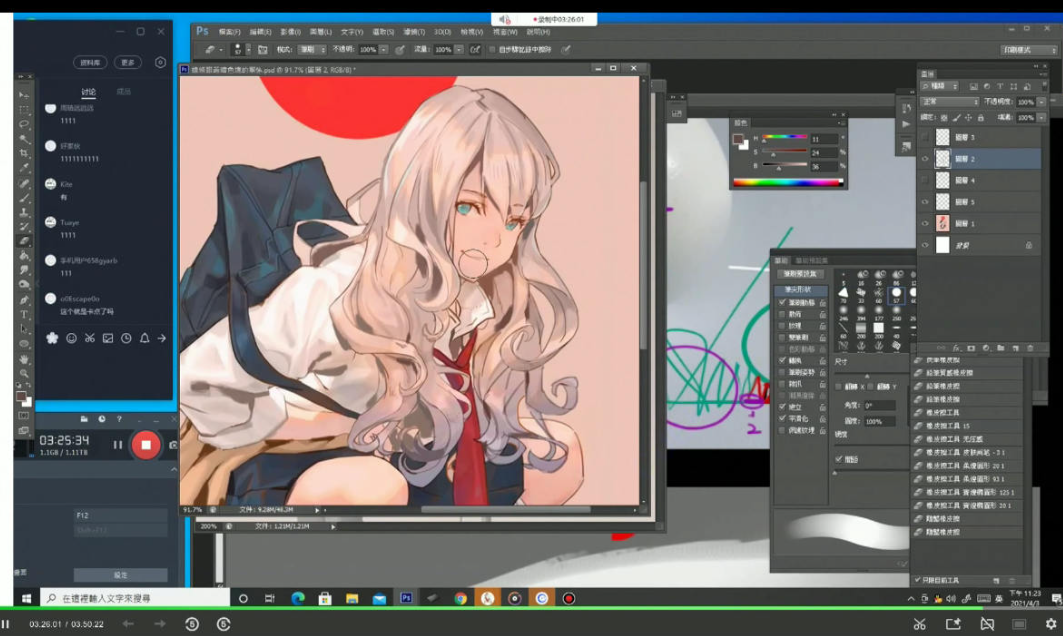Click the 资料库 button in chat window
The image size is (1063, 636).
(x=90, y=62)
